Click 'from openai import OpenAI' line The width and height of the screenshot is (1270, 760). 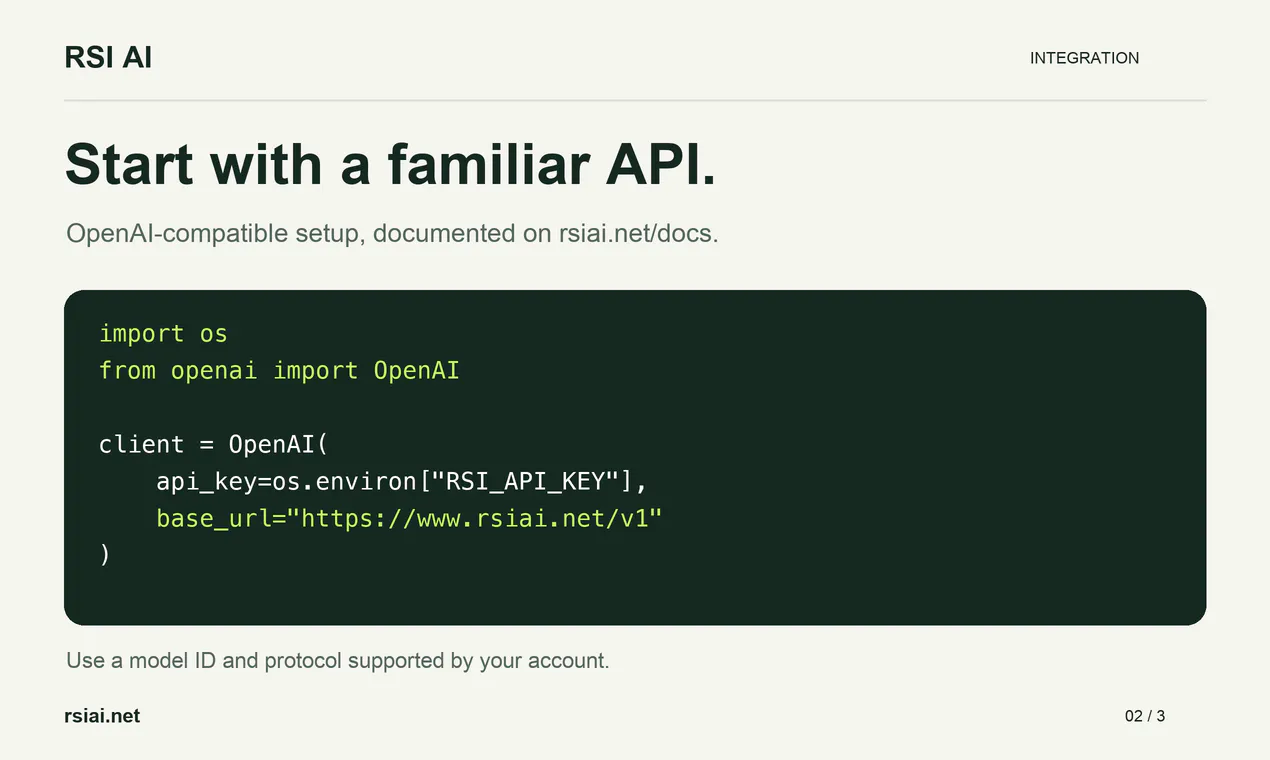point(279,370)
